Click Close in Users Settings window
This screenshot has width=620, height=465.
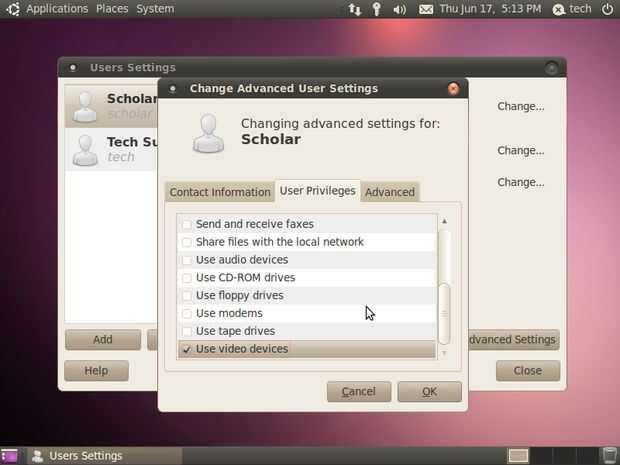coord(528,370)
